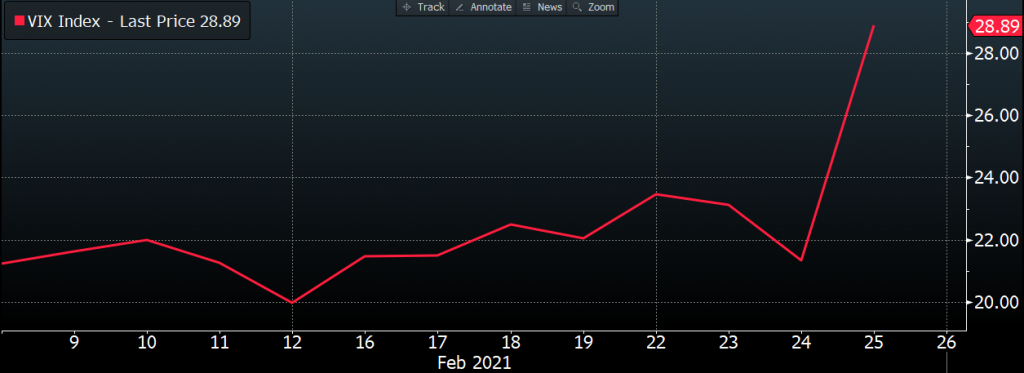
Task: Select the Zoom tool
Action: click(x=592, y=7)
